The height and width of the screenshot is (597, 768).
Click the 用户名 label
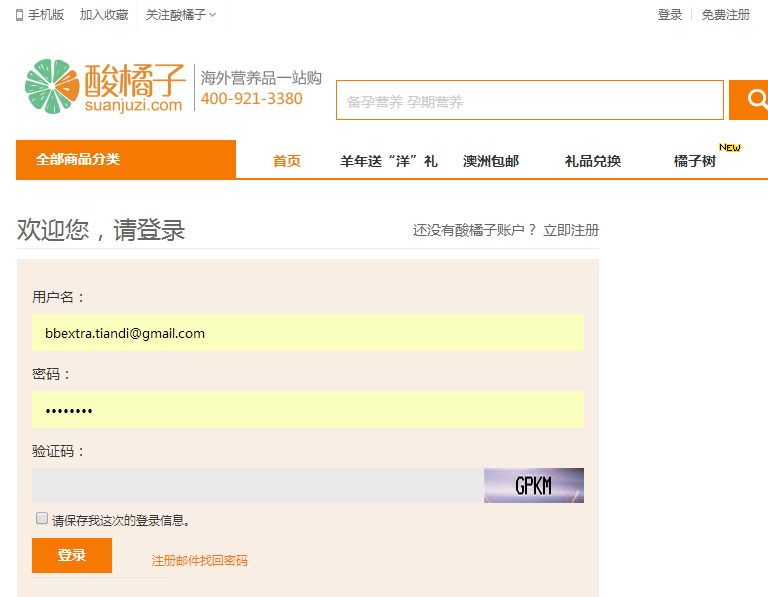click(x=58, y=297)
